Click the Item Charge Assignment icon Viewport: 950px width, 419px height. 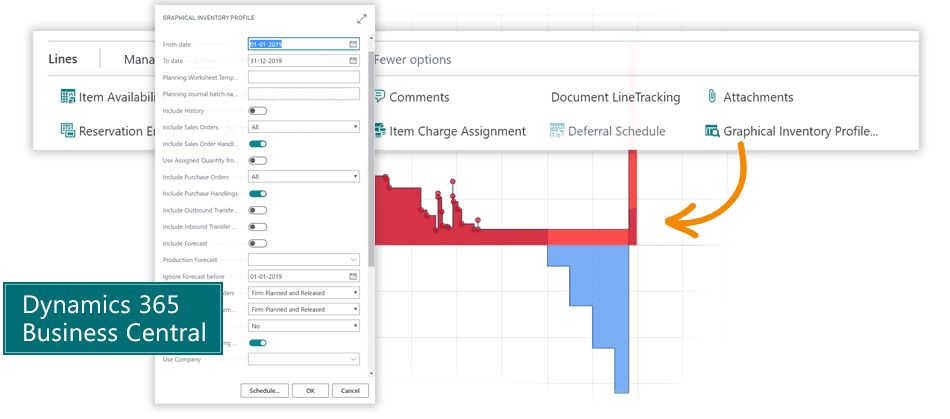[x=379, y=131]
